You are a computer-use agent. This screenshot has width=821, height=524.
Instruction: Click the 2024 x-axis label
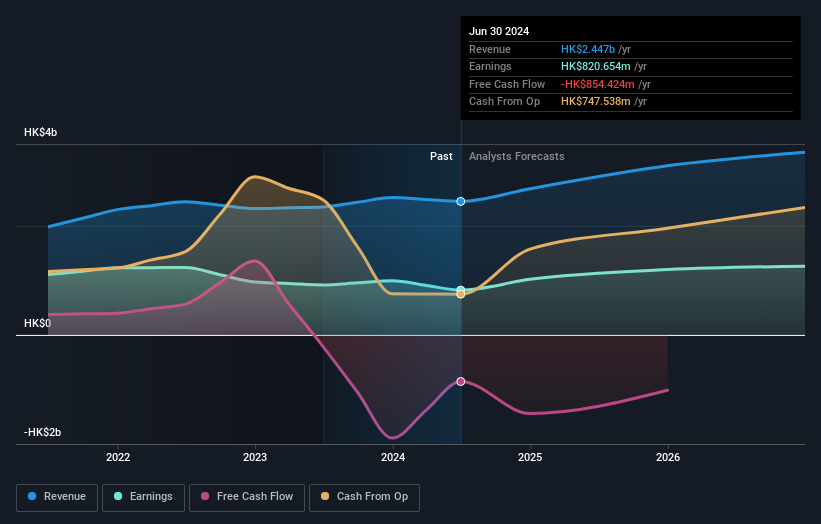[393, 458]
